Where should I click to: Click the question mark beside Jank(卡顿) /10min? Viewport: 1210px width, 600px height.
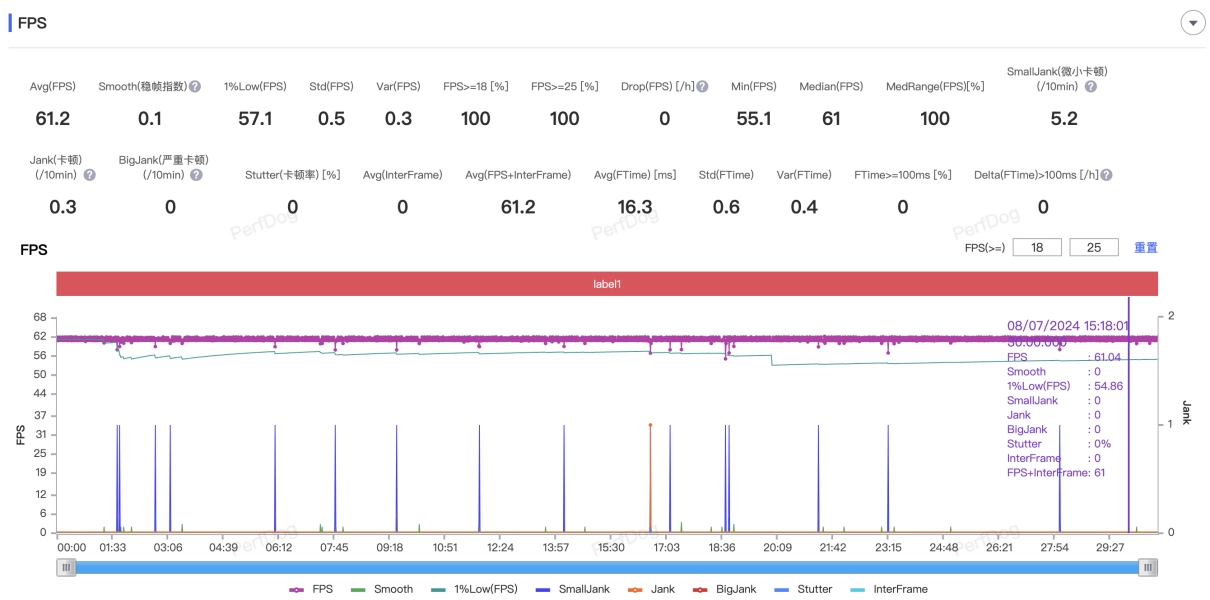[90, 175]
